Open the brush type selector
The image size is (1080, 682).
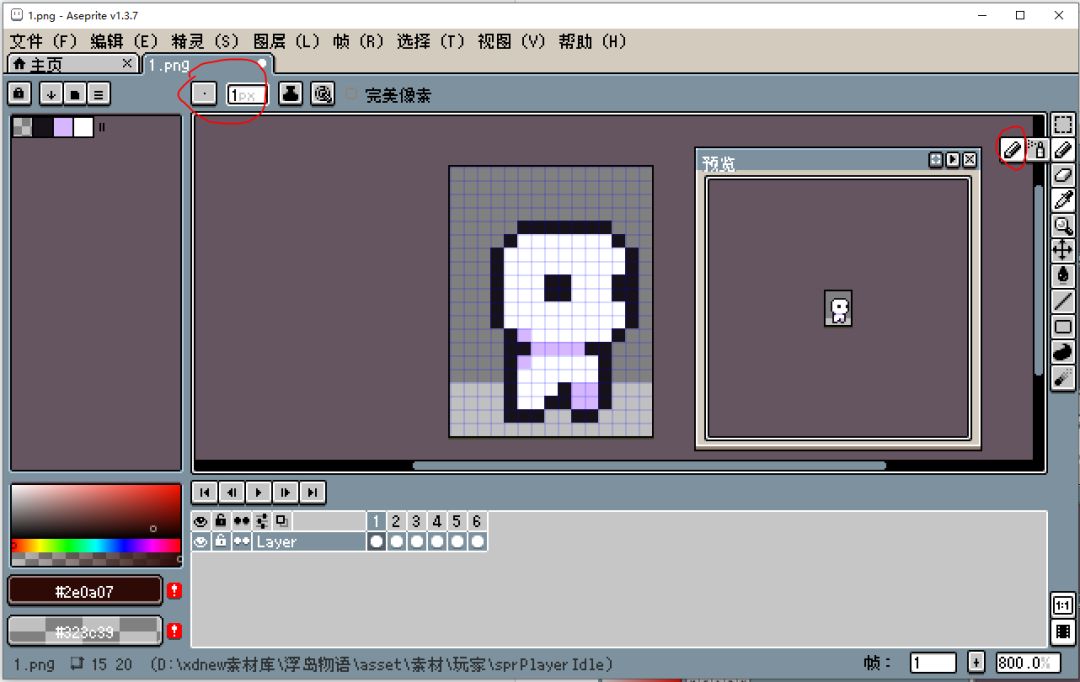pyautogui.click(x=204, y=94)
